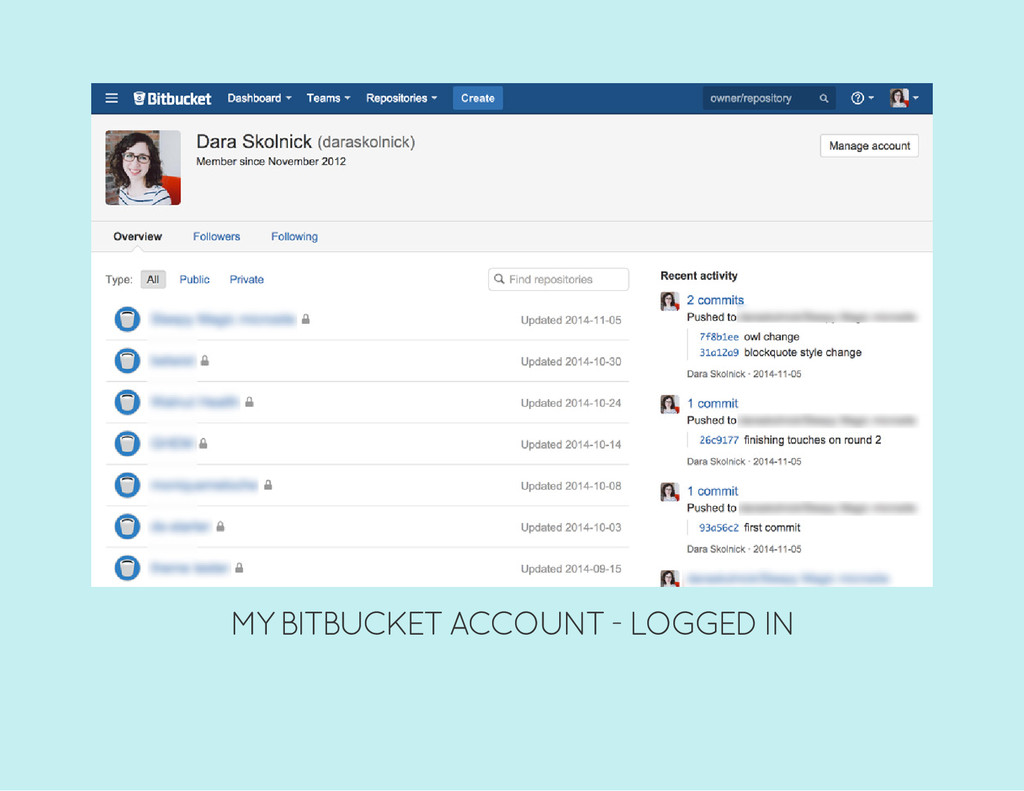
Task: Click the Manage account button
Action: [x=869, y=146]
